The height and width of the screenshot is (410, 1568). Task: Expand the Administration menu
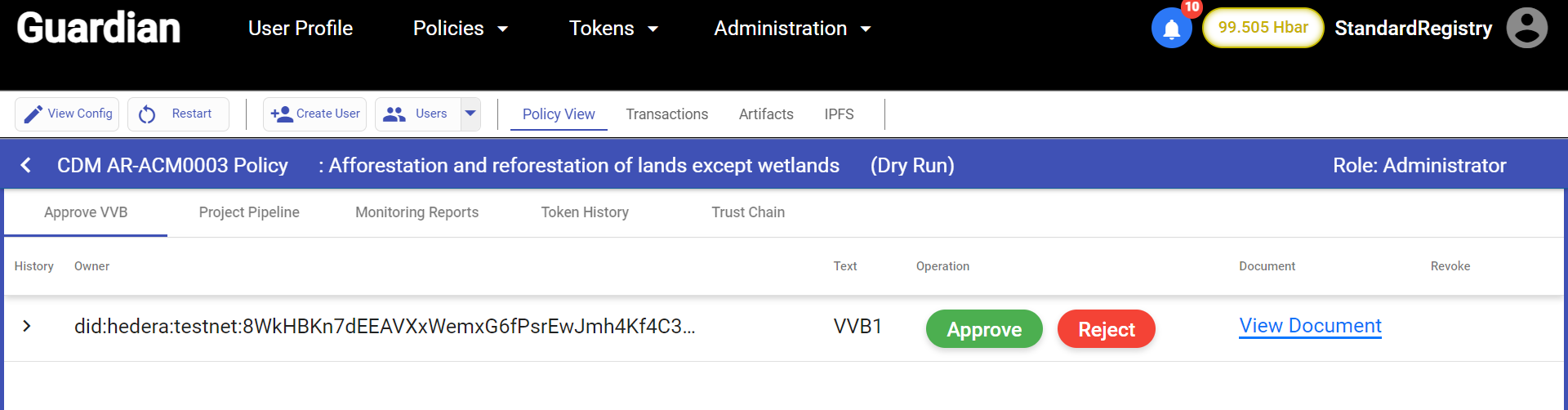[x=792, y=29]
